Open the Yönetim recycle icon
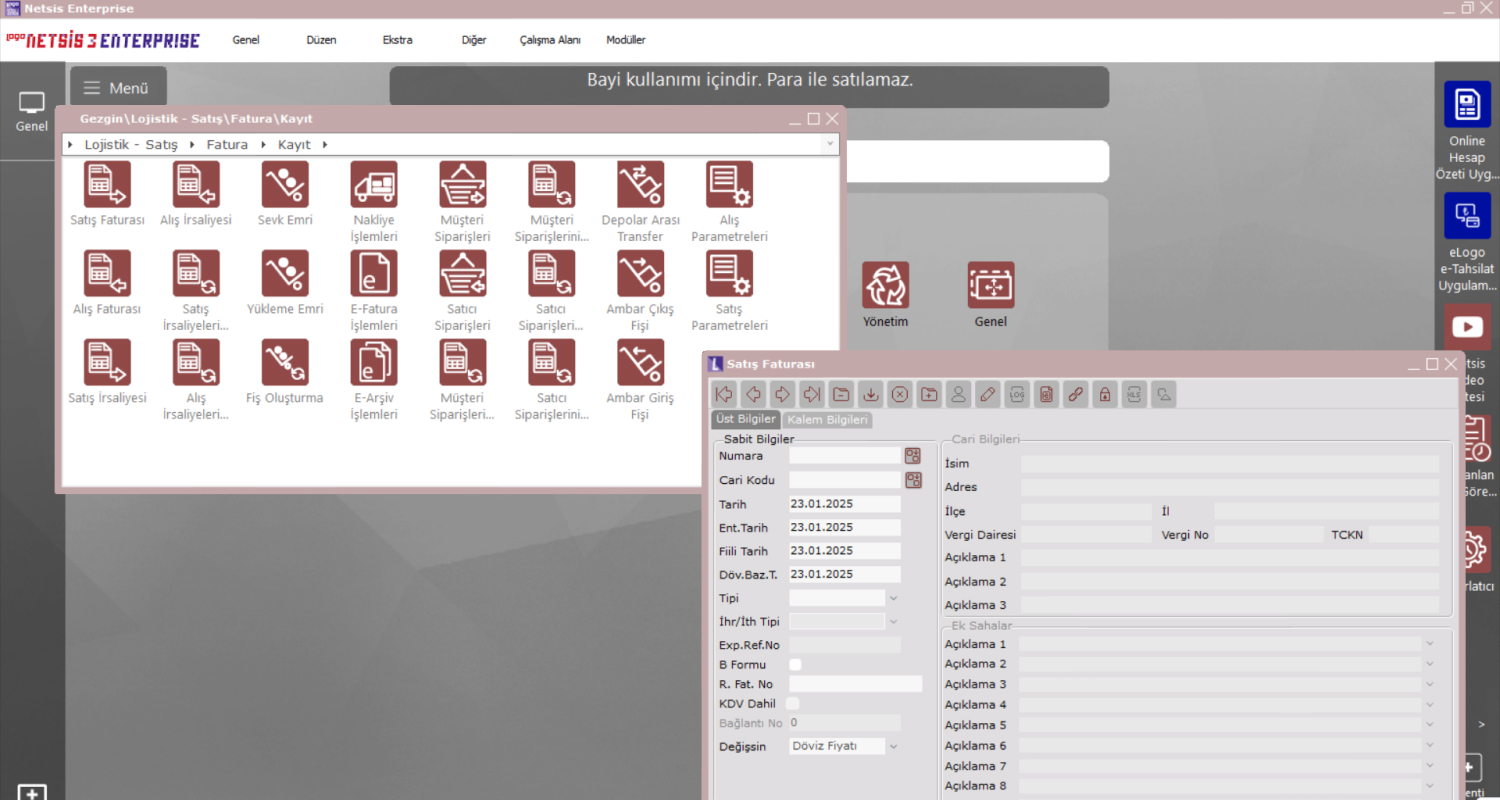1500x800 pixels. pos(886,285)
